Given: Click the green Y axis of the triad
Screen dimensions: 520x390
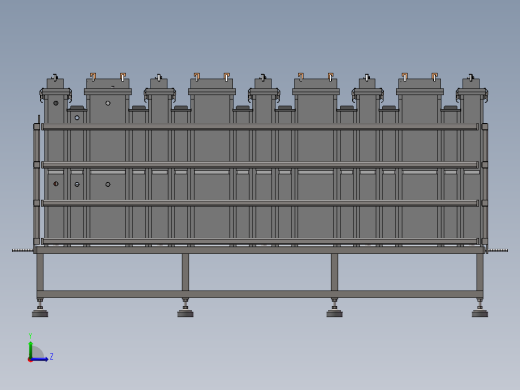Looking at the screenshot, I should 31,350.
